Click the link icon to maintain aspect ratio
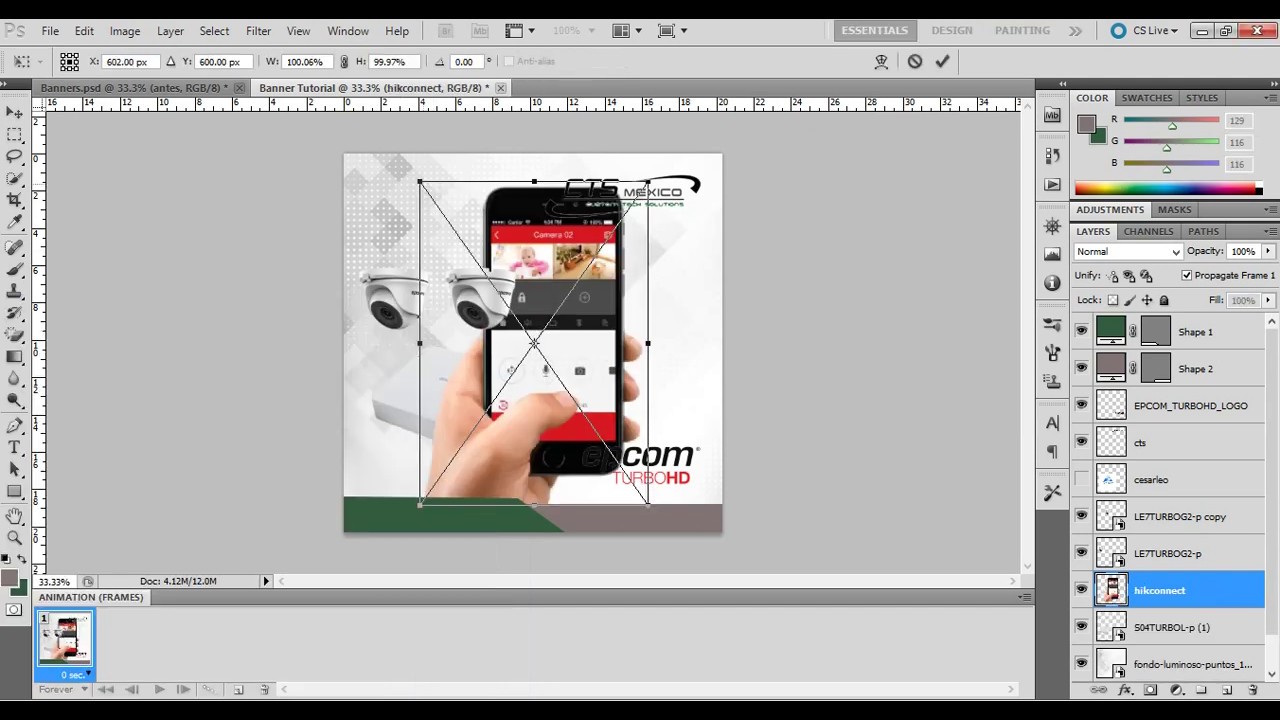The image size is (1280, 720). (344, 62)
